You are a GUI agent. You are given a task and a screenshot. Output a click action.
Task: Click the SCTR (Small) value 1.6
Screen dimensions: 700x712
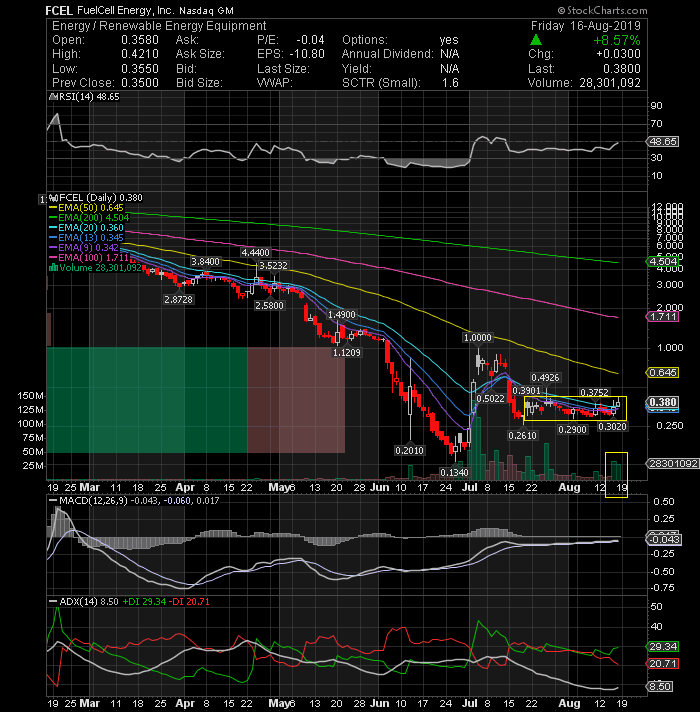(x=450, y=83)
